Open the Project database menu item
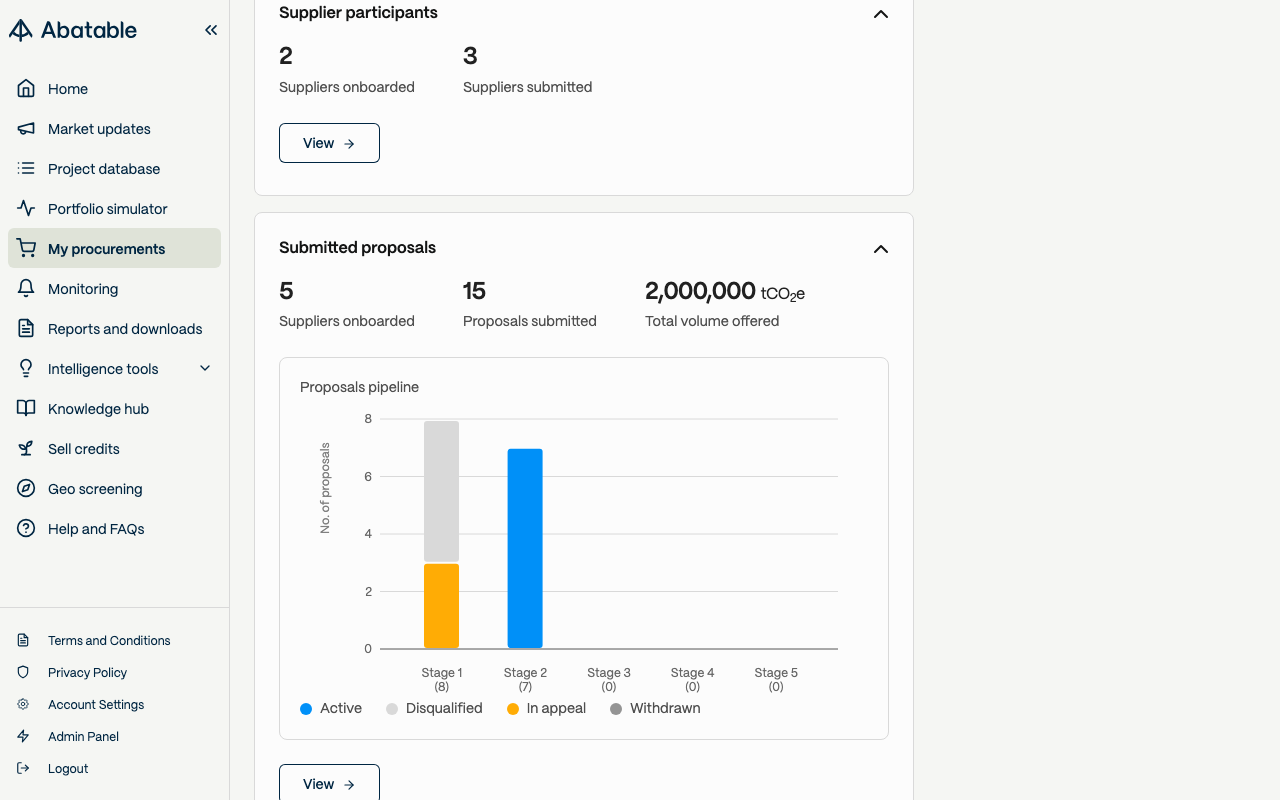The height and width of the screenshot is (800, 1280). [x=104, y=169]
